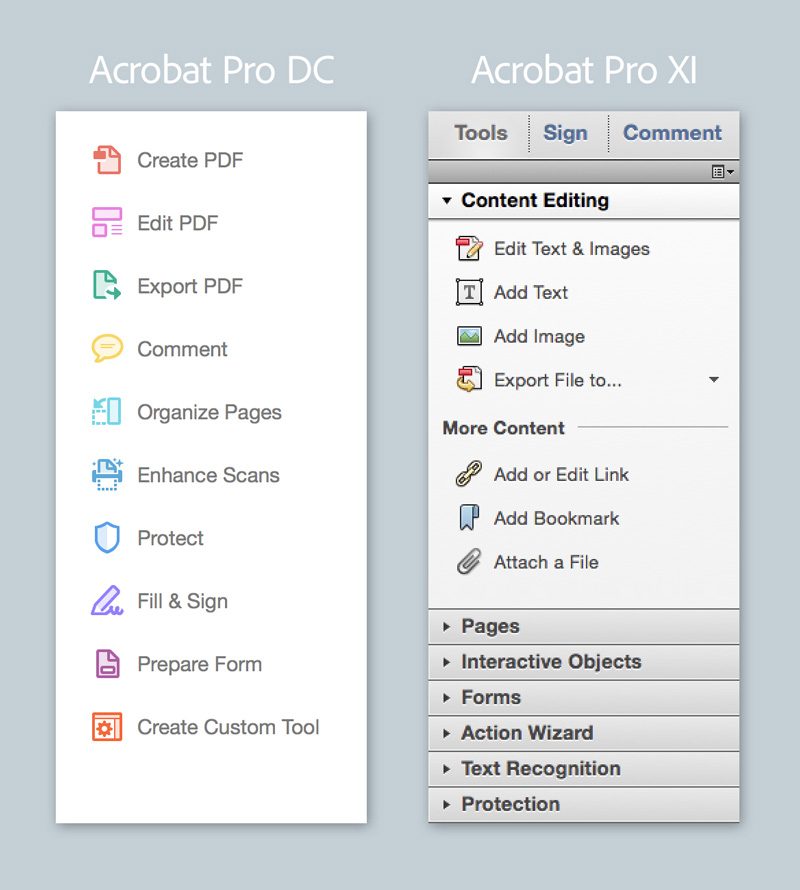Click the Add Image icon
Image resolution: width=800 pixels, height=890 pixels.
click(468, 337)
